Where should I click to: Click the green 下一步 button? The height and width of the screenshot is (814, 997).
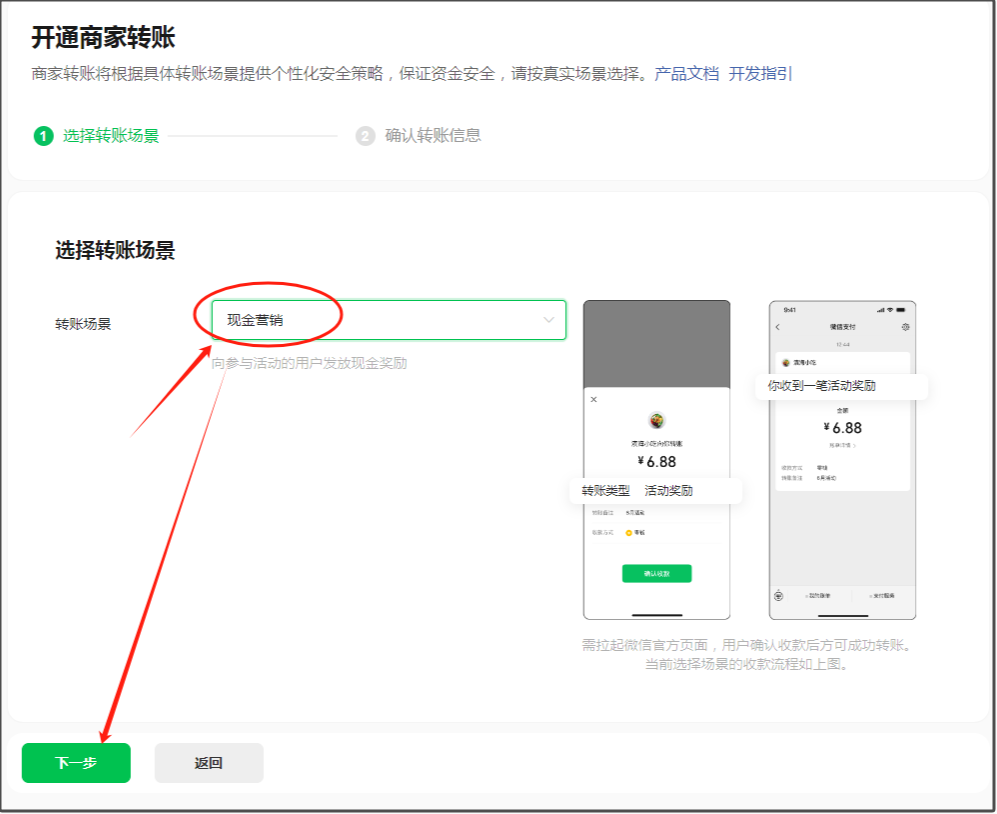(76, 763)
